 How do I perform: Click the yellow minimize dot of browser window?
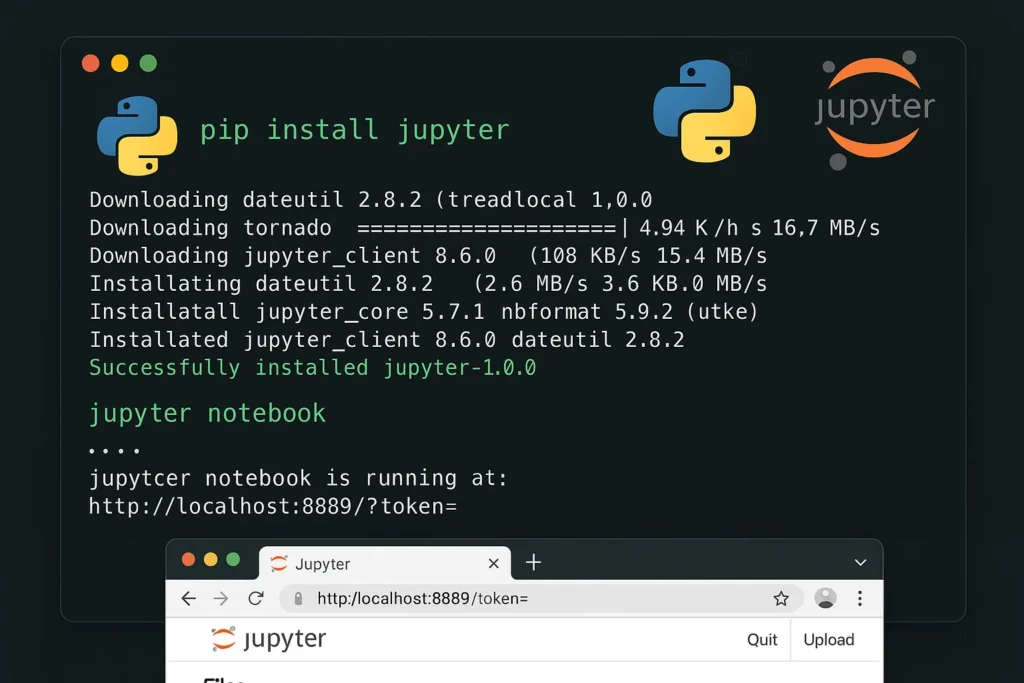click(x=210, y=560)
